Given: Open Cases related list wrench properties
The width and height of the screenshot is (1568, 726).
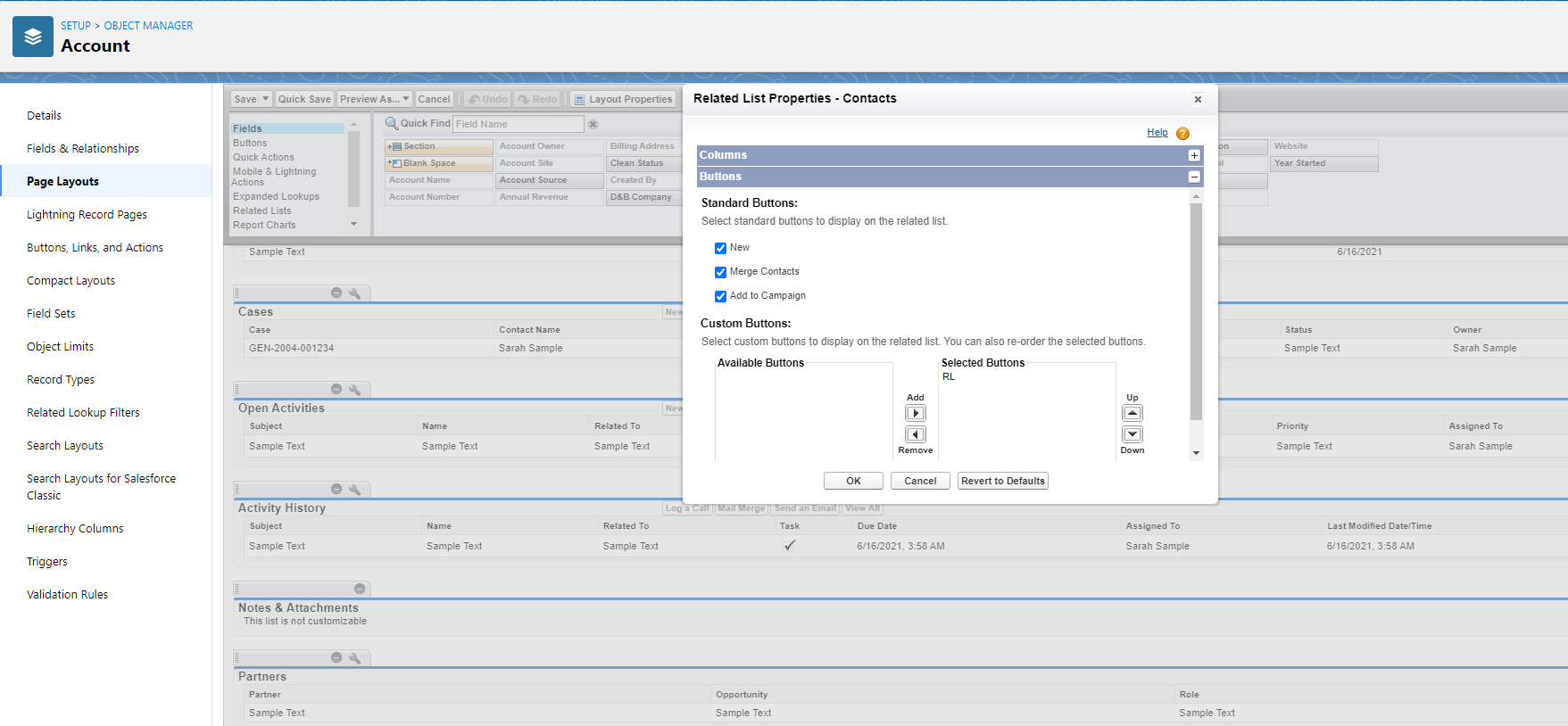Looking at the screenshot, I should (354, 293).
